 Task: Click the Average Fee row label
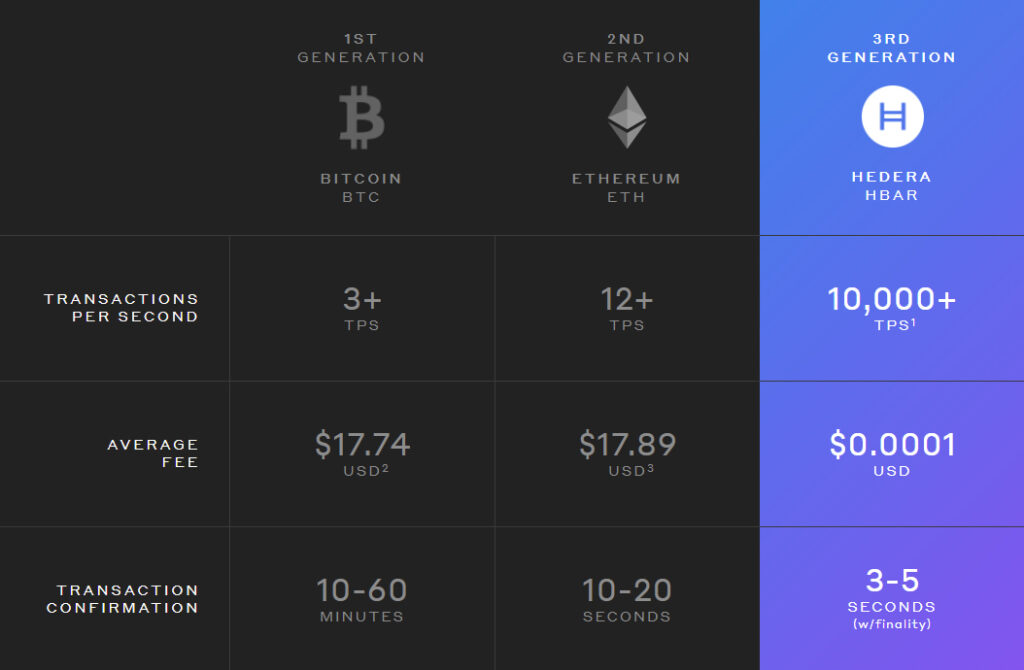click(x=153, y=453)
